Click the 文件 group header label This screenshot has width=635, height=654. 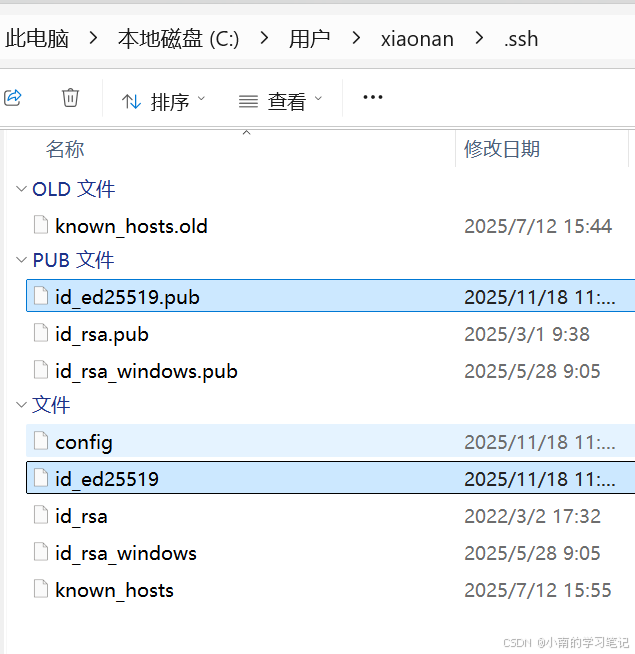(x=51, y=405)
